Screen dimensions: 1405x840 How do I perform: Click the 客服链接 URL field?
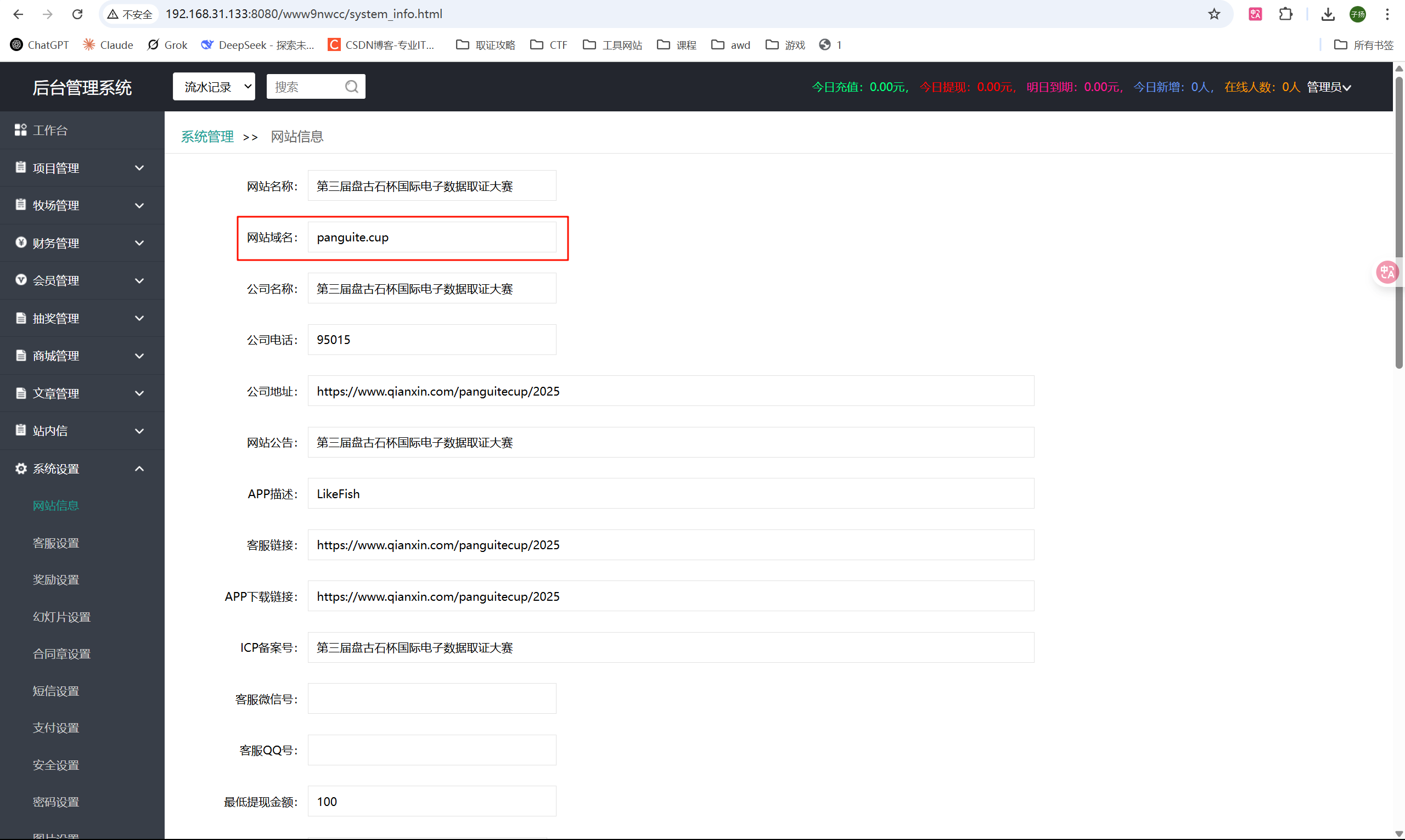click(671, 545)
